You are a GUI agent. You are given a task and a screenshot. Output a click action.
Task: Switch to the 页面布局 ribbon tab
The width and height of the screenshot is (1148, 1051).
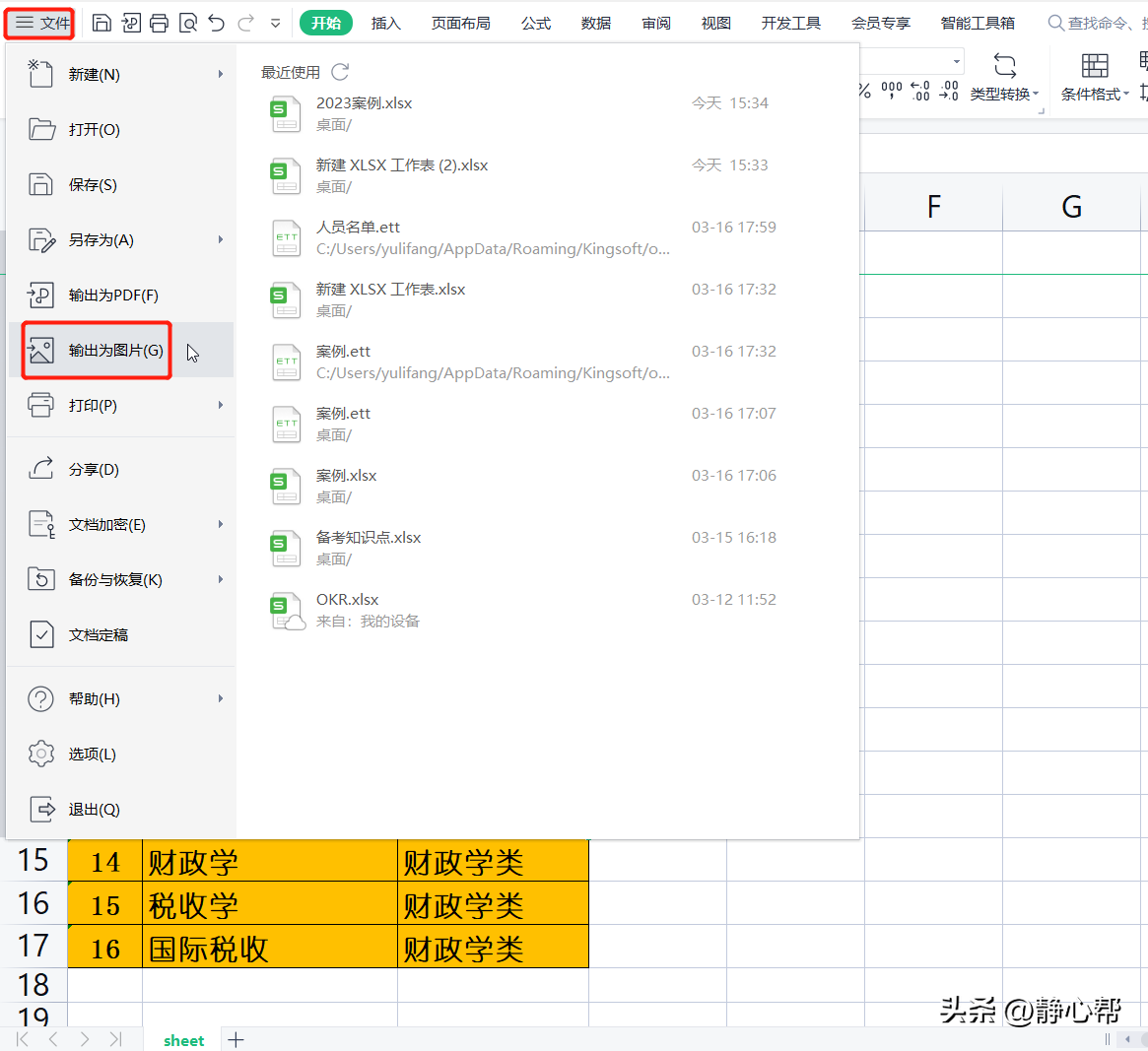tap(460, 24)
